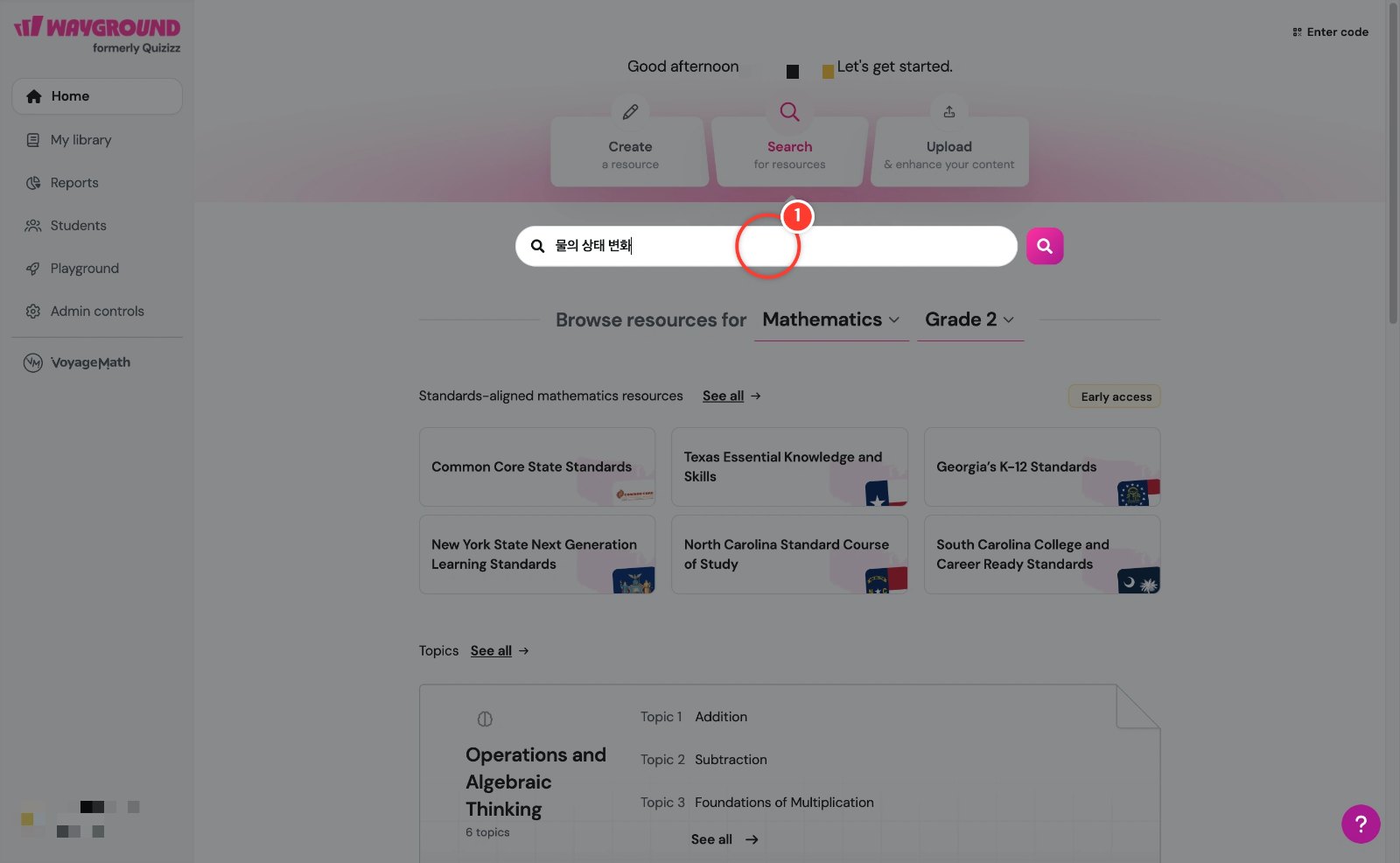Select Upload & enhance your content card
Viewport: 1400px width, 863px height.
949,151
